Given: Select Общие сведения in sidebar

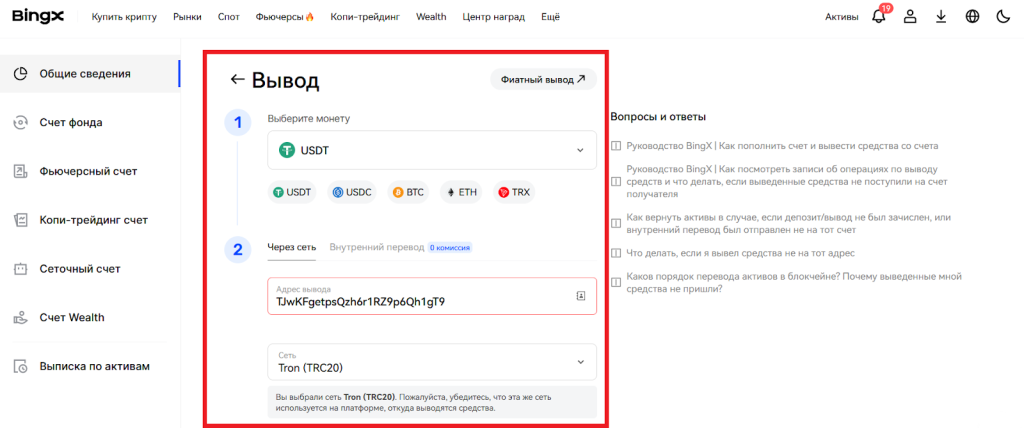Looking at the screenshot, I should 90,74.
